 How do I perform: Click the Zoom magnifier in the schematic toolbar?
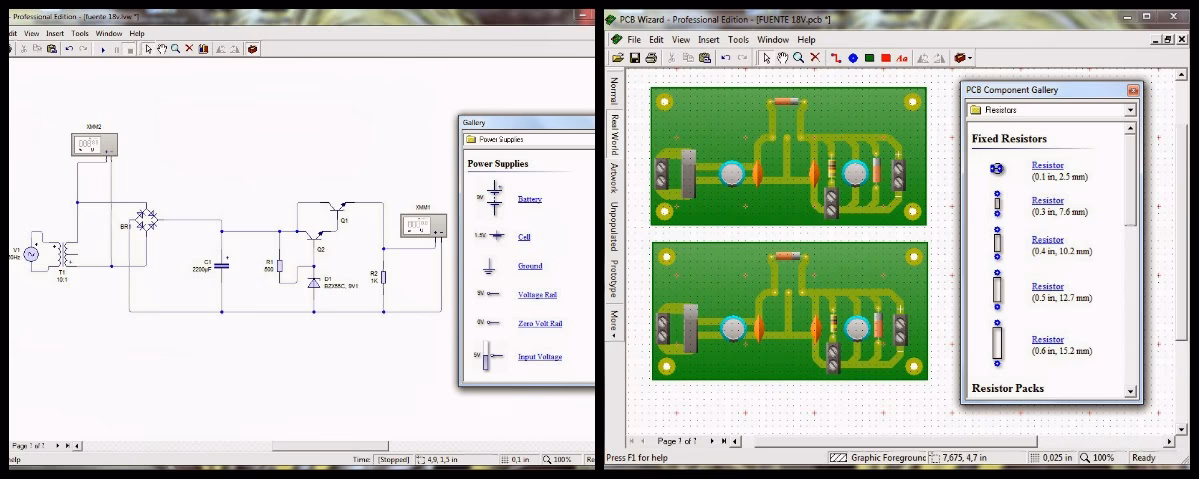point(175,48)
